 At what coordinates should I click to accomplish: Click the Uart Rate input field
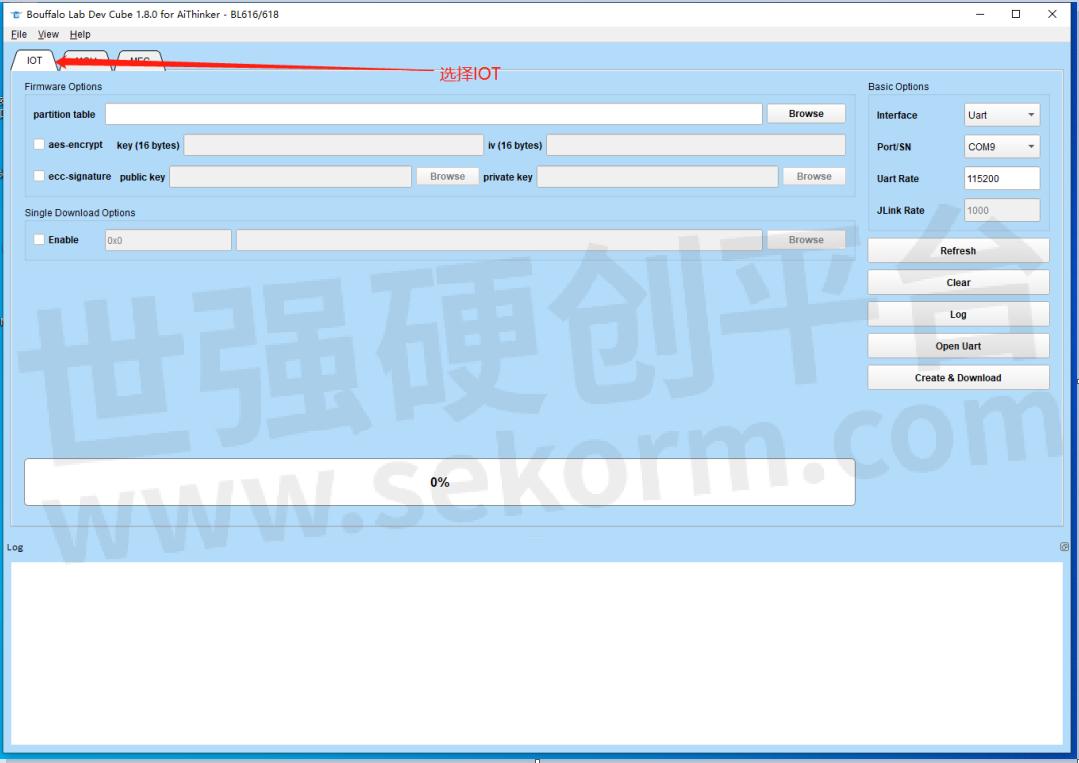click(1001, 178)
